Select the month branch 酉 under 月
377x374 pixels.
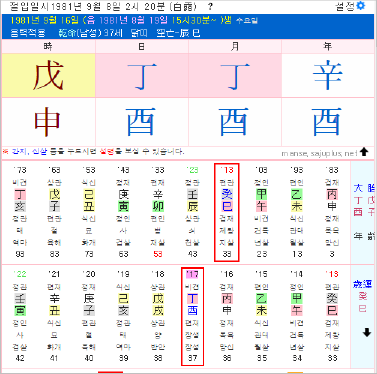pos(234,122)
